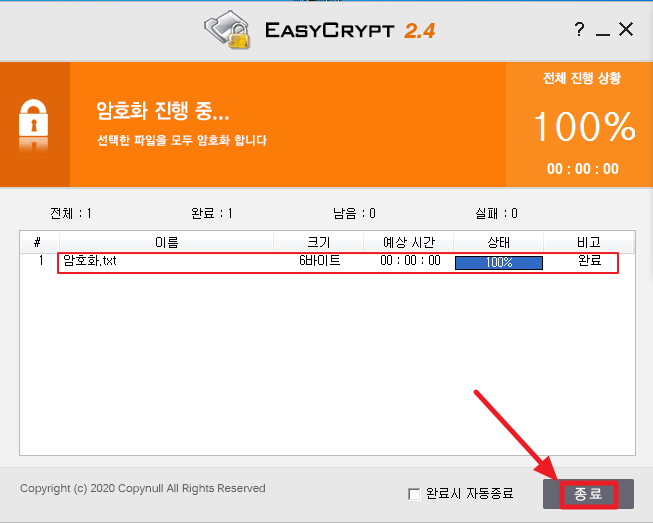The image size is (653, 523).
Task: Click the 00 : 00 : 00 estimated time cell
Action: [410, 261]
